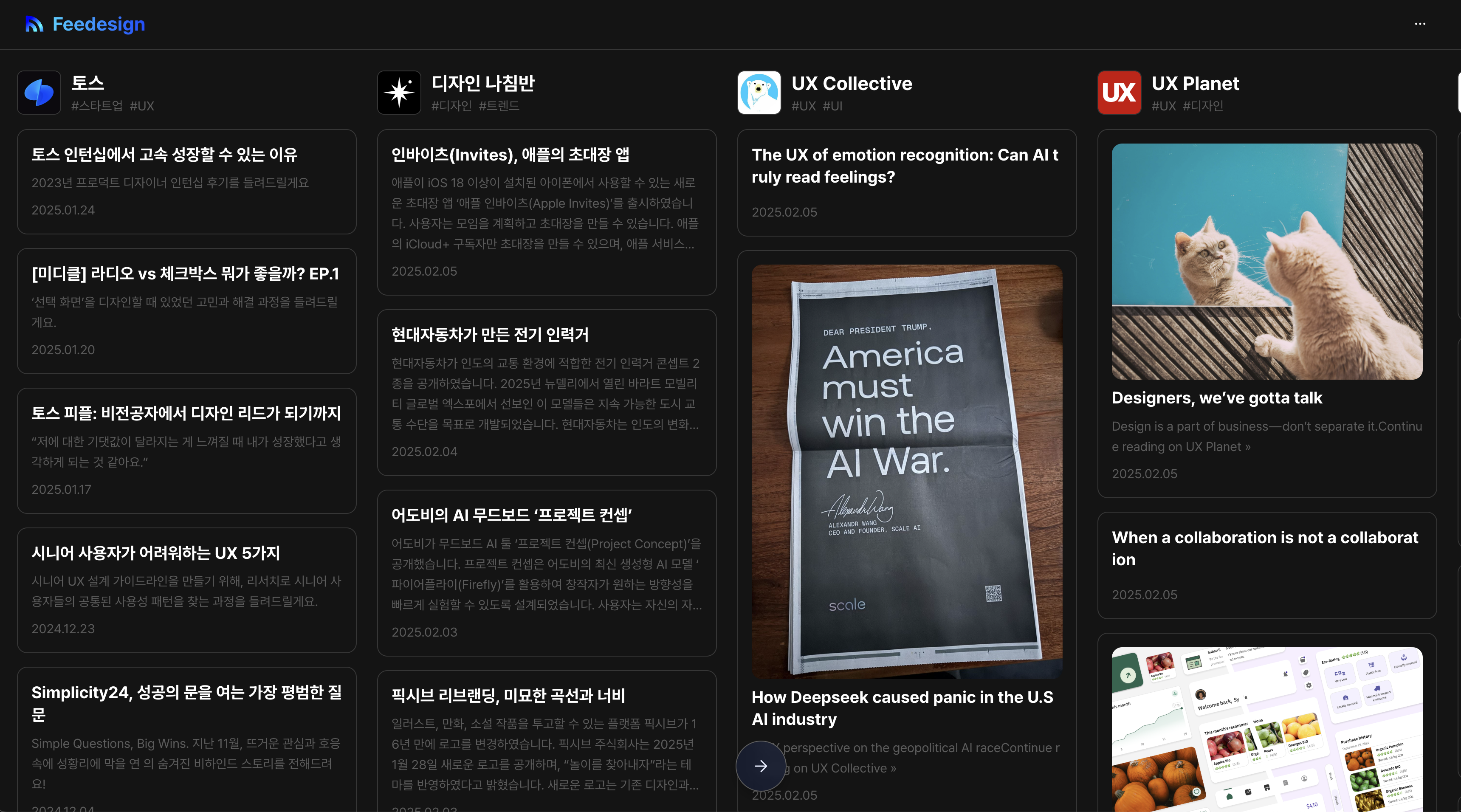Click the UX Planet red UX icon
The image size is (1461, 812).
(x=1119, y=93)
